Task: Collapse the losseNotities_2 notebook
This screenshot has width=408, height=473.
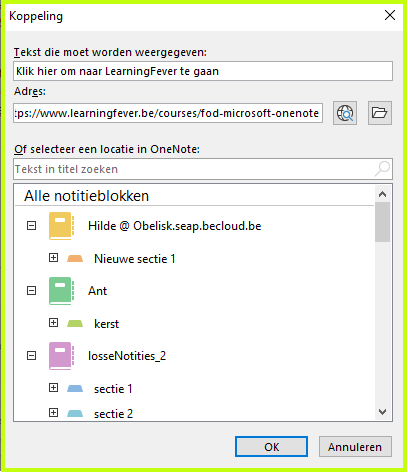Action: pyautogui.click(x=31, y=356)
